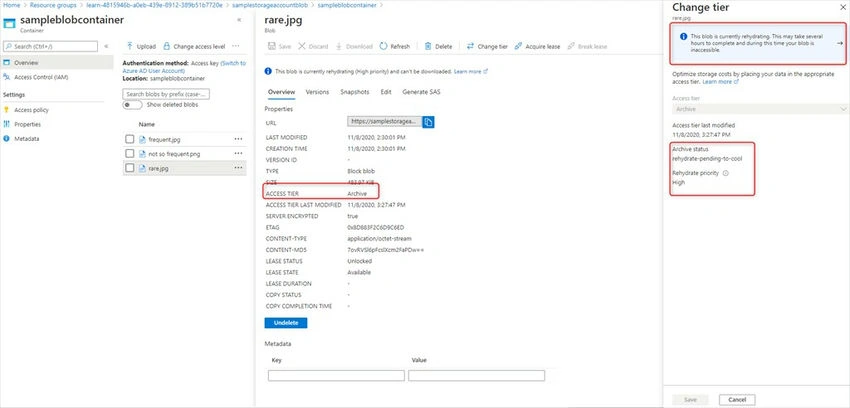Open frequent.jpg blob
Viewport: 850px width, 408px height.
[164, 139]
